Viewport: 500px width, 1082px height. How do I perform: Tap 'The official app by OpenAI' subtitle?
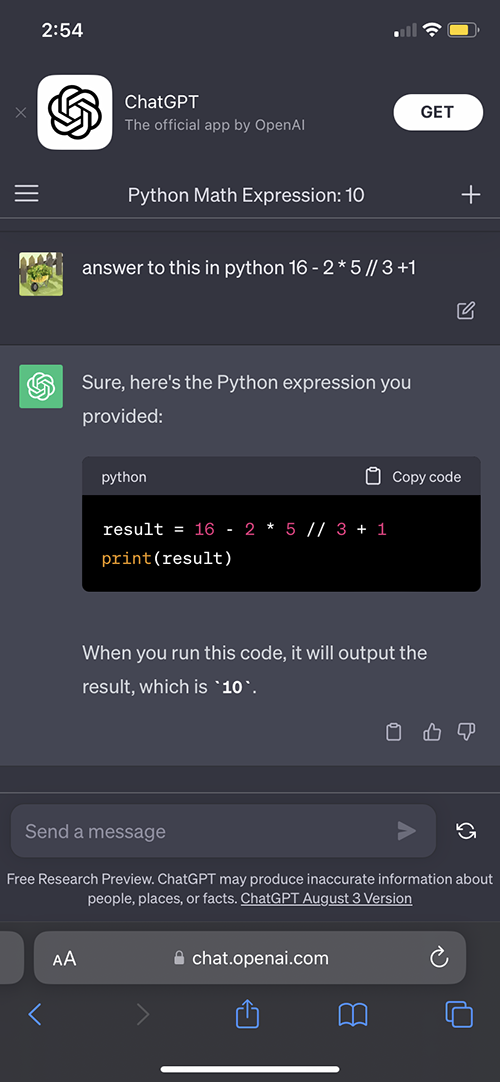click(214, 125)
